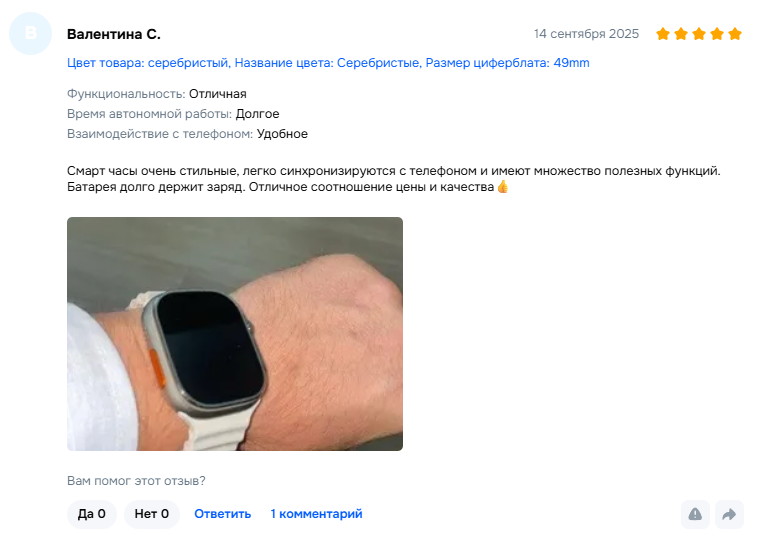760x540 pixels.
Task: Click the reviewer avatar with letter B
Action: tap(31, 33)
